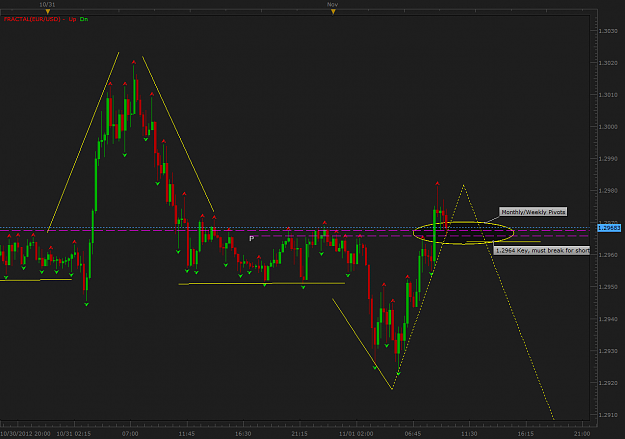The image size is (625, 439).
Task: Click the 1.2930 price axis label
Action: coord(608,351)
